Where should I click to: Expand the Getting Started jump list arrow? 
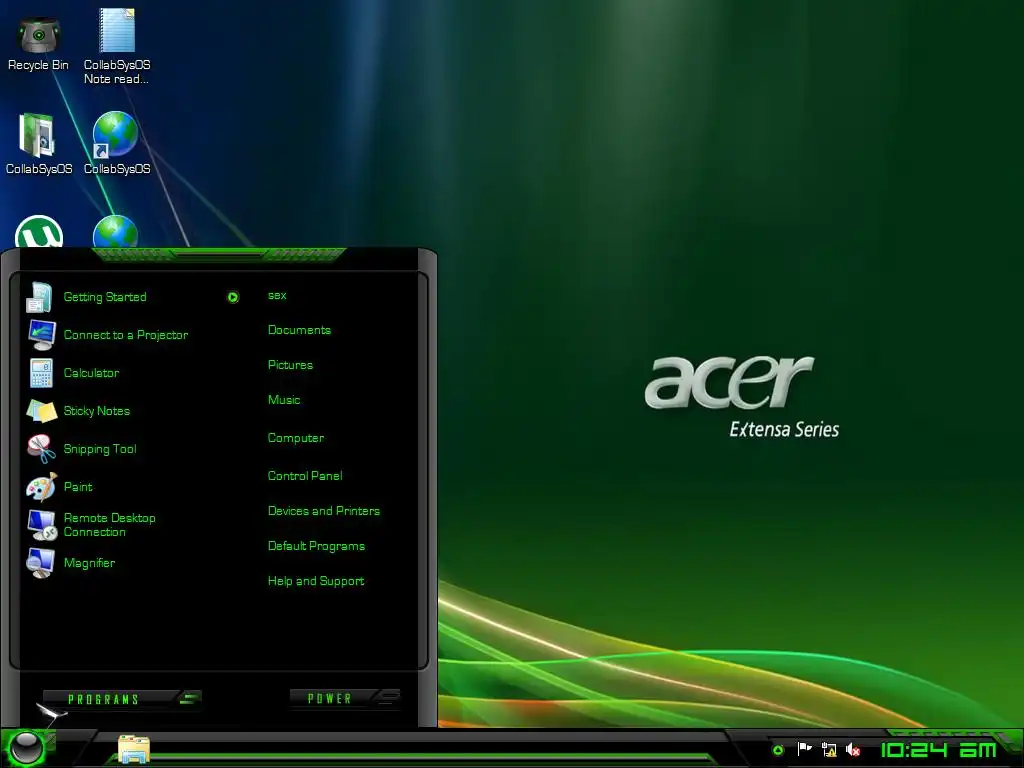coord(233,297)
